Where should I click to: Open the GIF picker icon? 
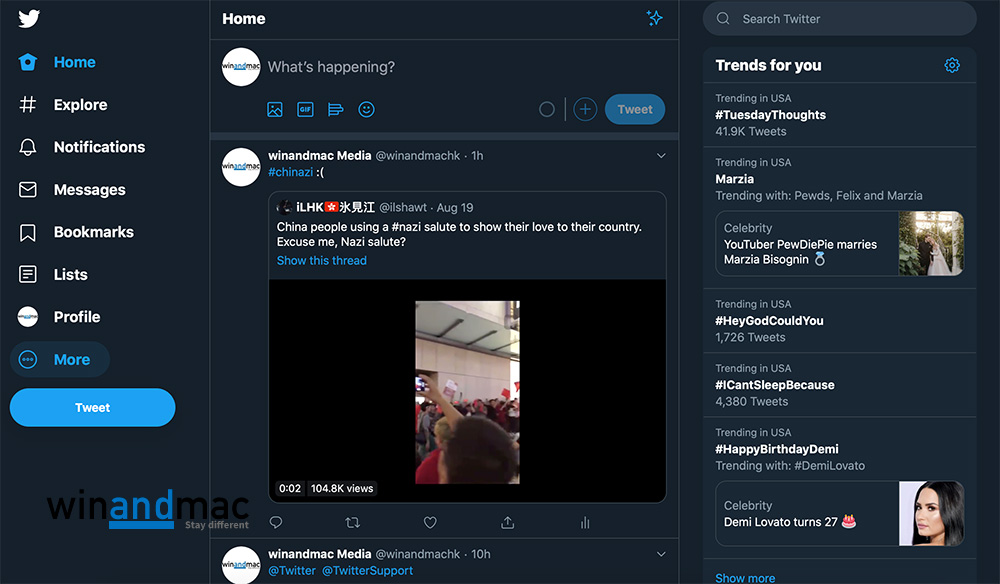point(305,110)
